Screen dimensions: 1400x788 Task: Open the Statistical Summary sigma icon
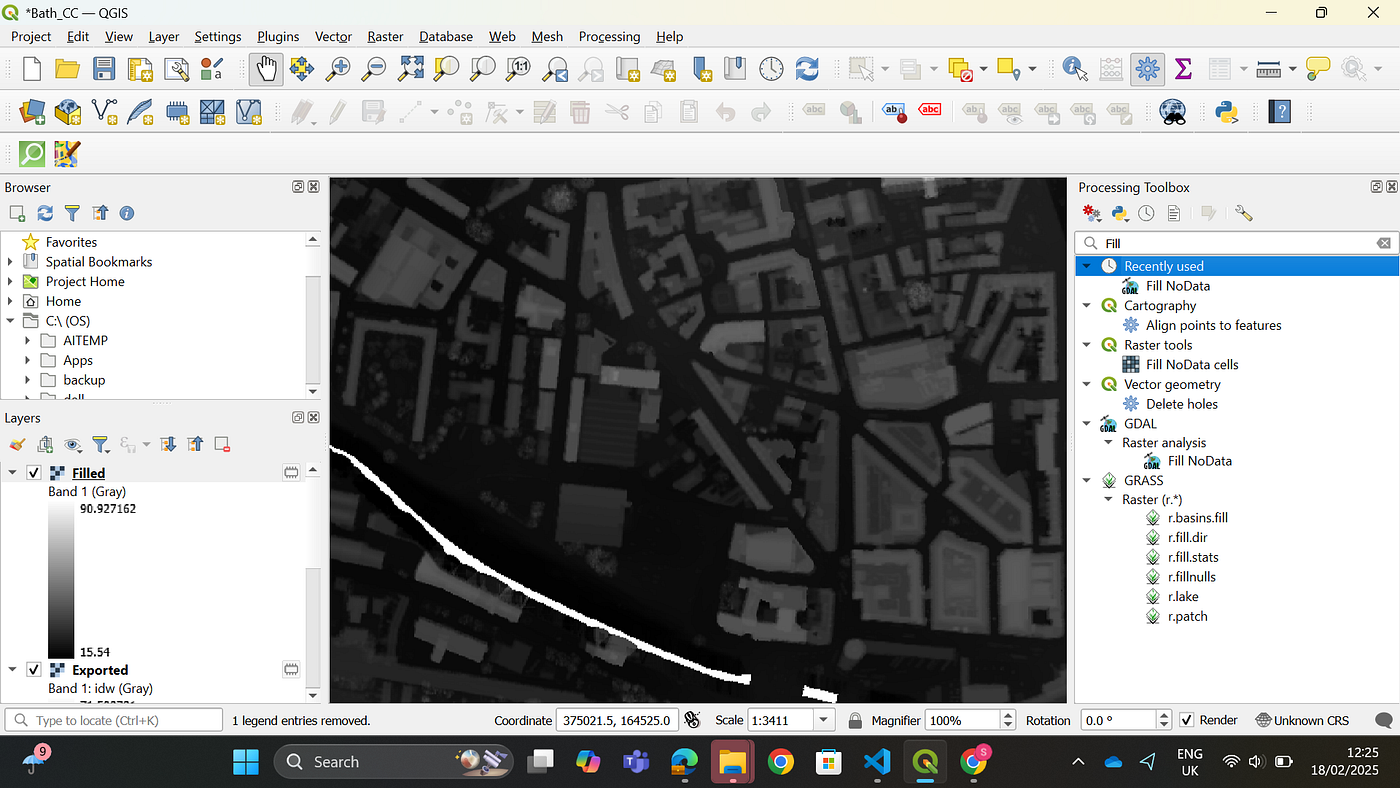[1183, 69]
